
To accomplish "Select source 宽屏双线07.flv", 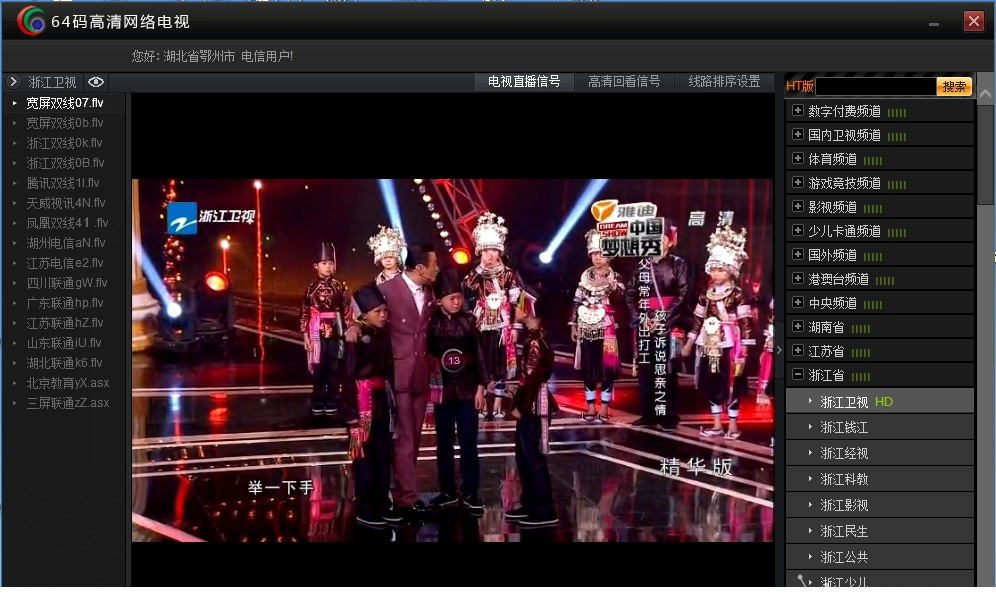I will 65,103.
